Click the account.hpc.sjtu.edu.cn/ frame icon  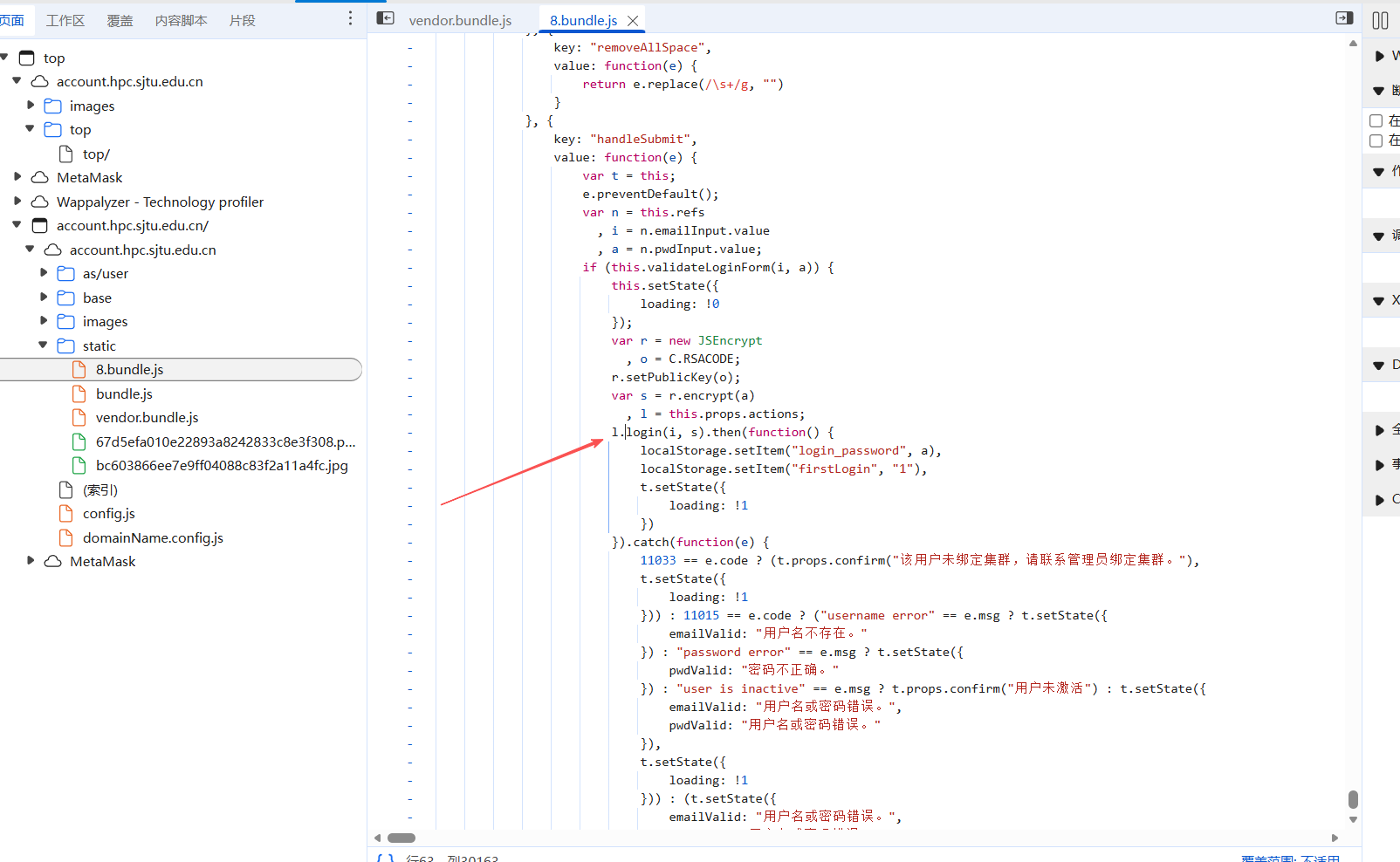tap(40, 225)
